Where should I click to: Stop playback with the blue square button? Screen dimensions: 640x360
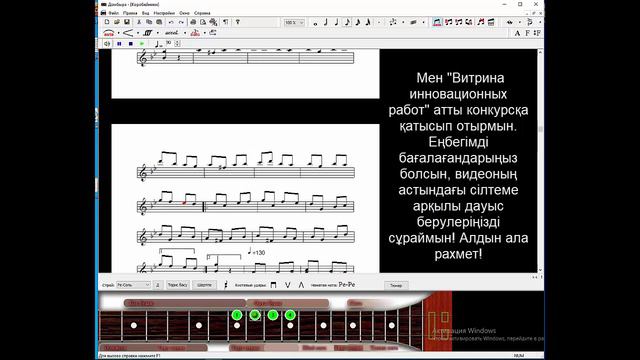pos(131,44)
